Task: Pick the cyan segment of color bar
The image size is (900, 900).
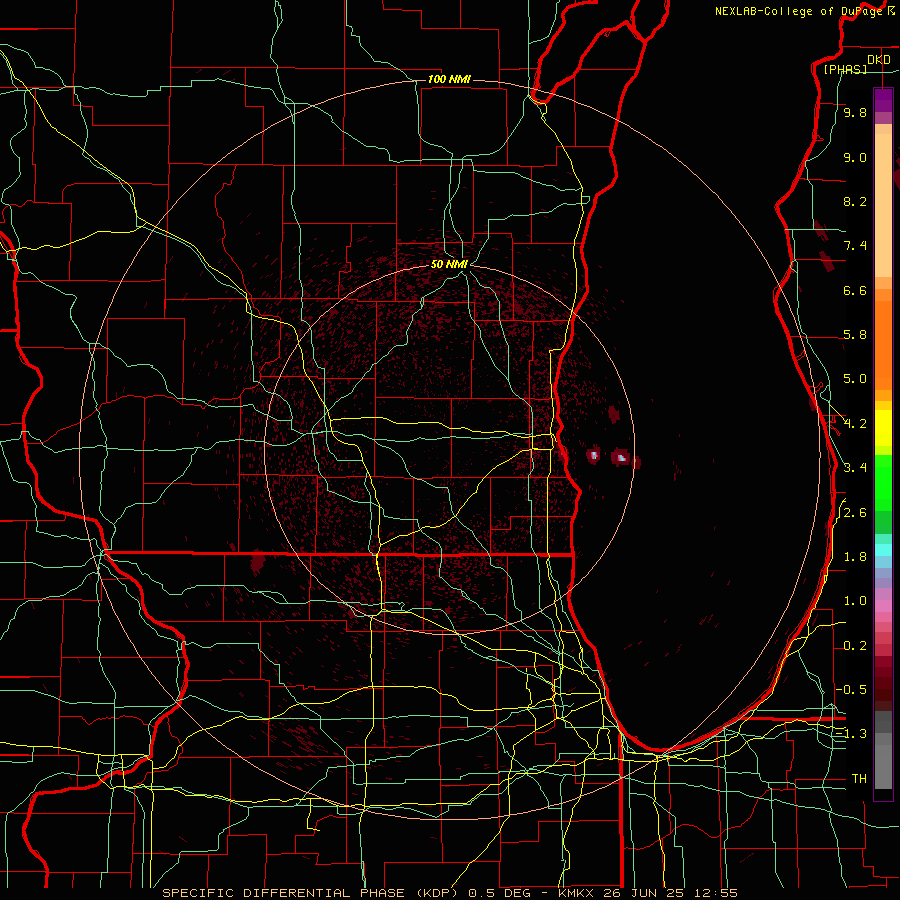Action: coord(883,550)
